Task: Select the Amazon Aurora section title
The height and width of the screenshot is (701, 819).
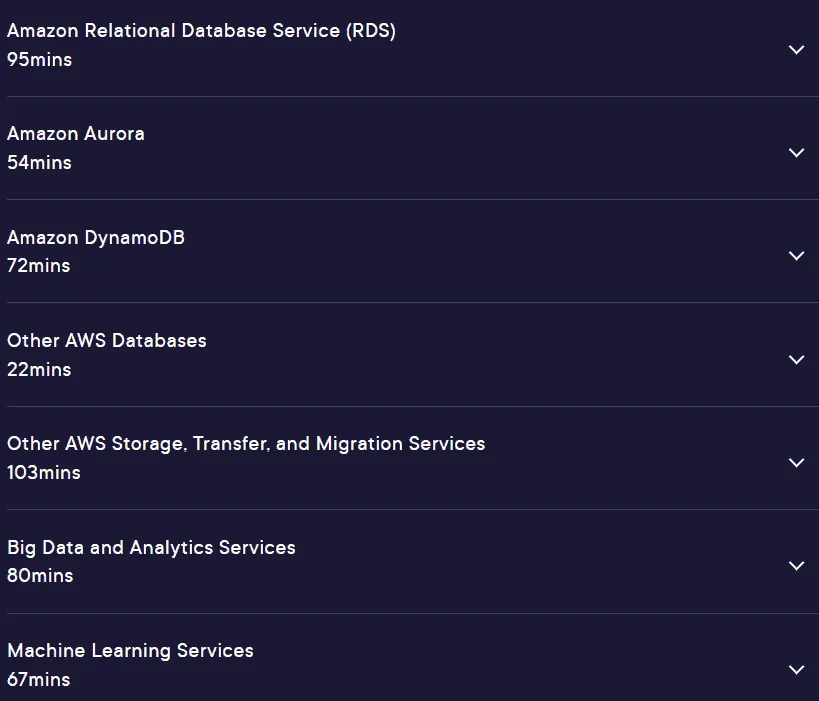Action: [x=76, y=134]
